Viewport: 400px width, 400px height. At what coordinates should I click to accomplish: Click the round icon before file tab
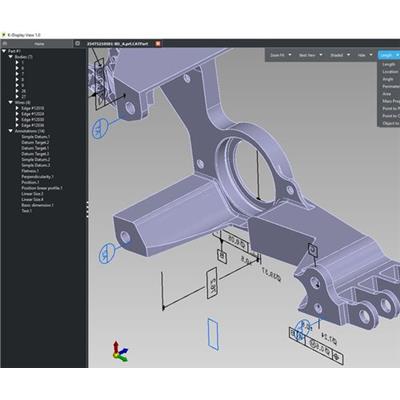(x=78, y=43)
